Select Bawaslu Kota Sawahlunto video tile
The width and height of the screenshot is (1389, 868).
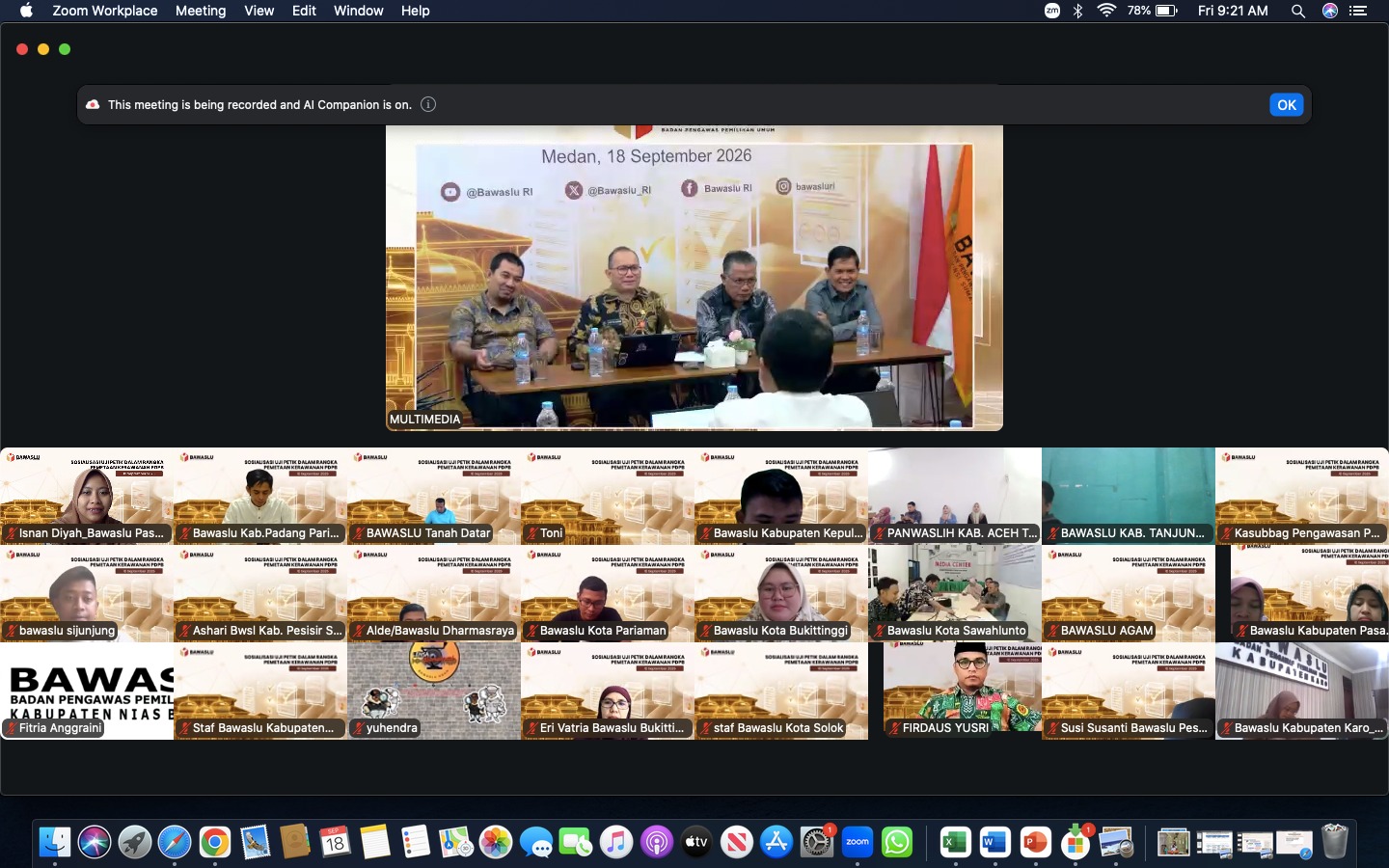[955, 593]
